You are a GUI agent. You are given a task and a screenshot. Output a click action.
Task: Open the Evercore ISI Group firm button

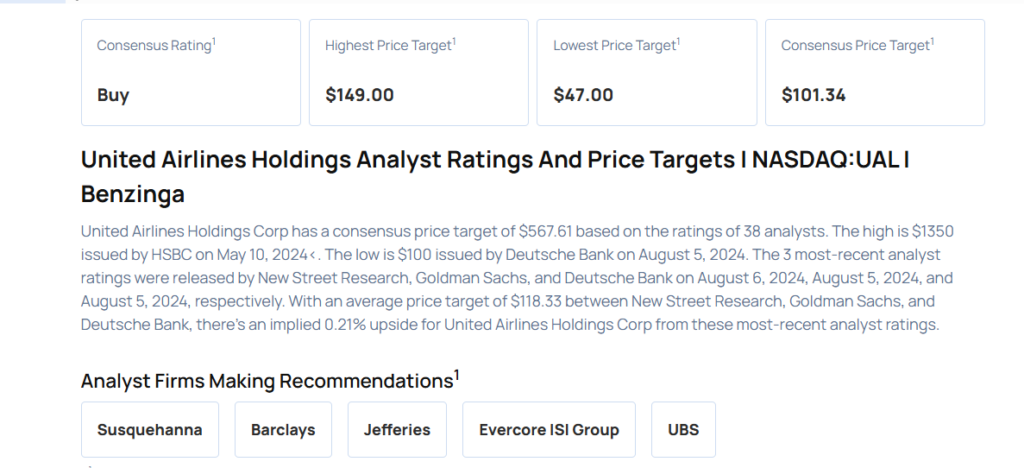[549, 430]
